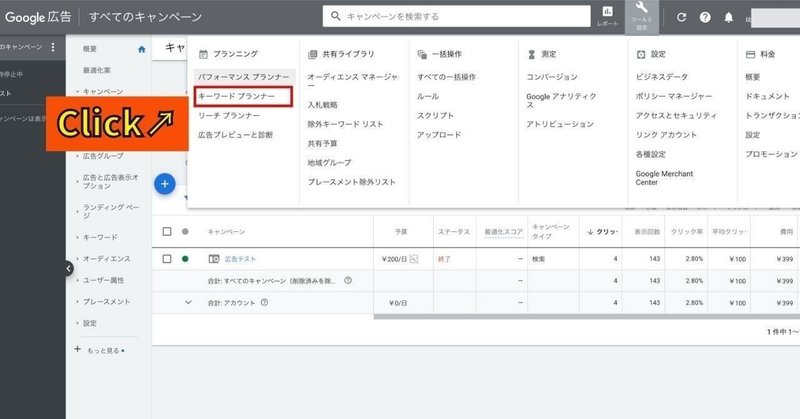Open the 広告テスト campaign link
This screenshot has width=800, height=419.
(240, 259)
